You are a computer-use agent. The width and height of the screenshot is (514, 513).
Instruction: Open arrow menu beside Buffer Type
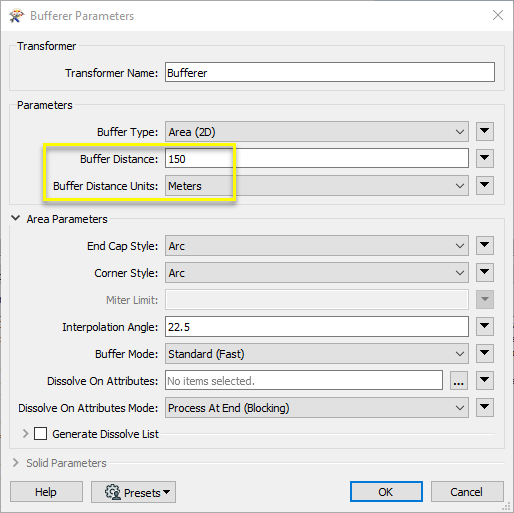[485, 131]
